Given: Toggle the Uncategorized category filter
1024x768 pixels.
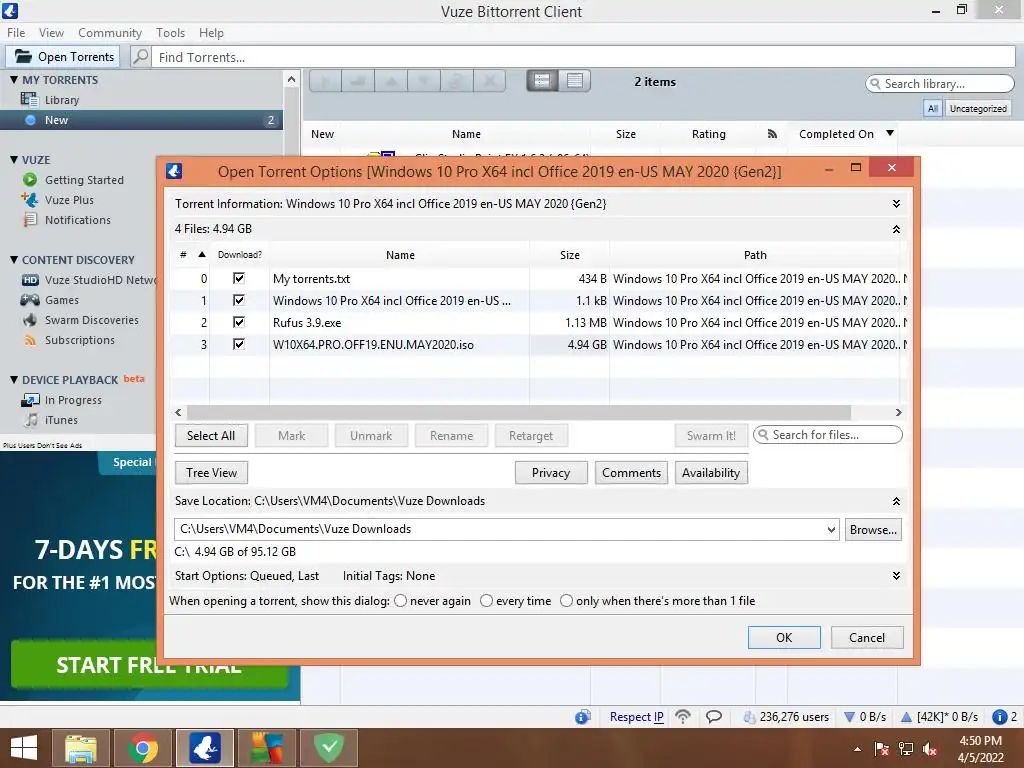Looking at the screenshot, I should 978,108.
